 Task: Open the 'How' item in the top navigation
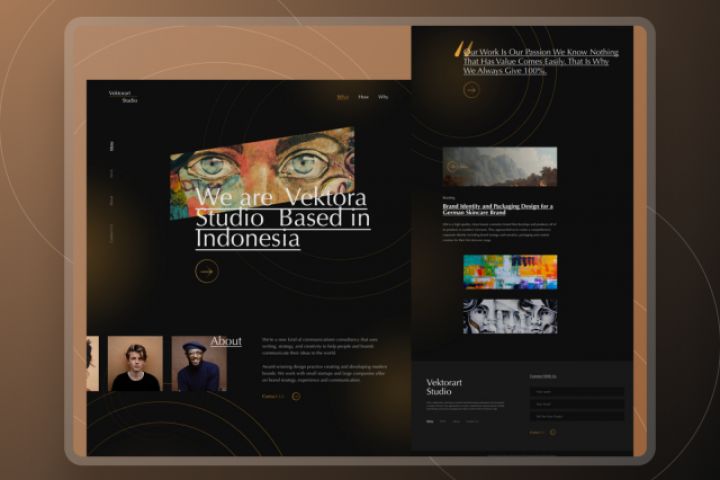click(x=363, y=97)
